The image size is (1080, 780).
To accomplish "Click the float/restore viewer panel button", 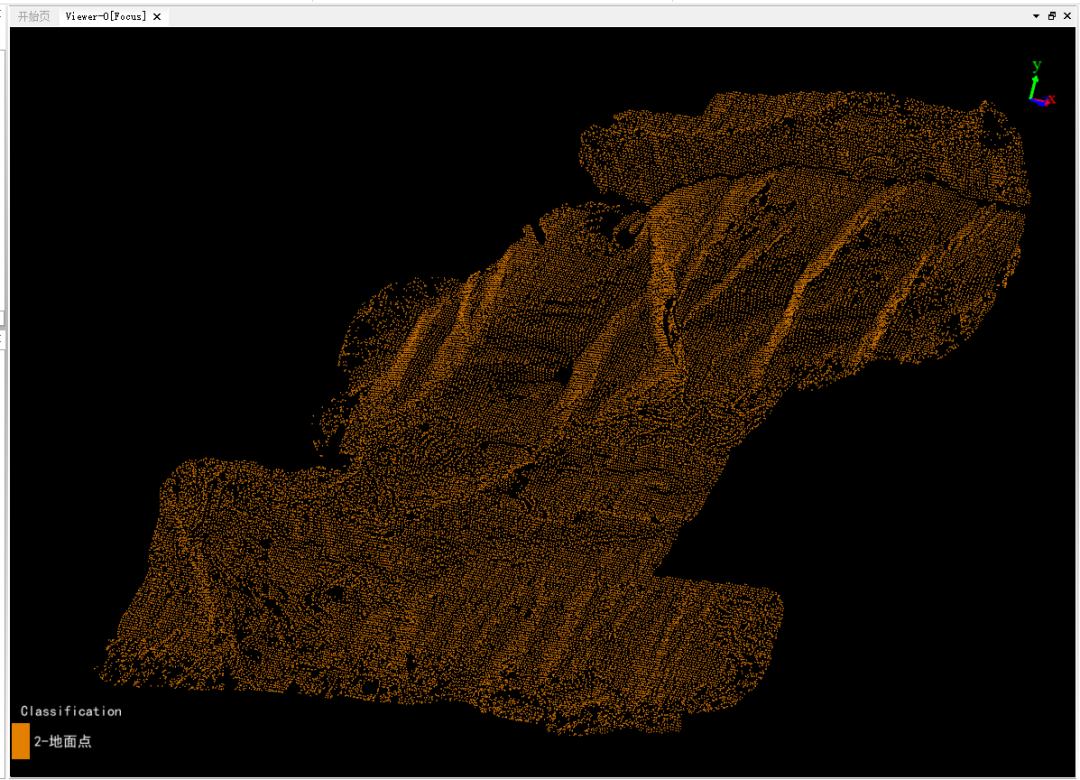I will point(1052,16).
